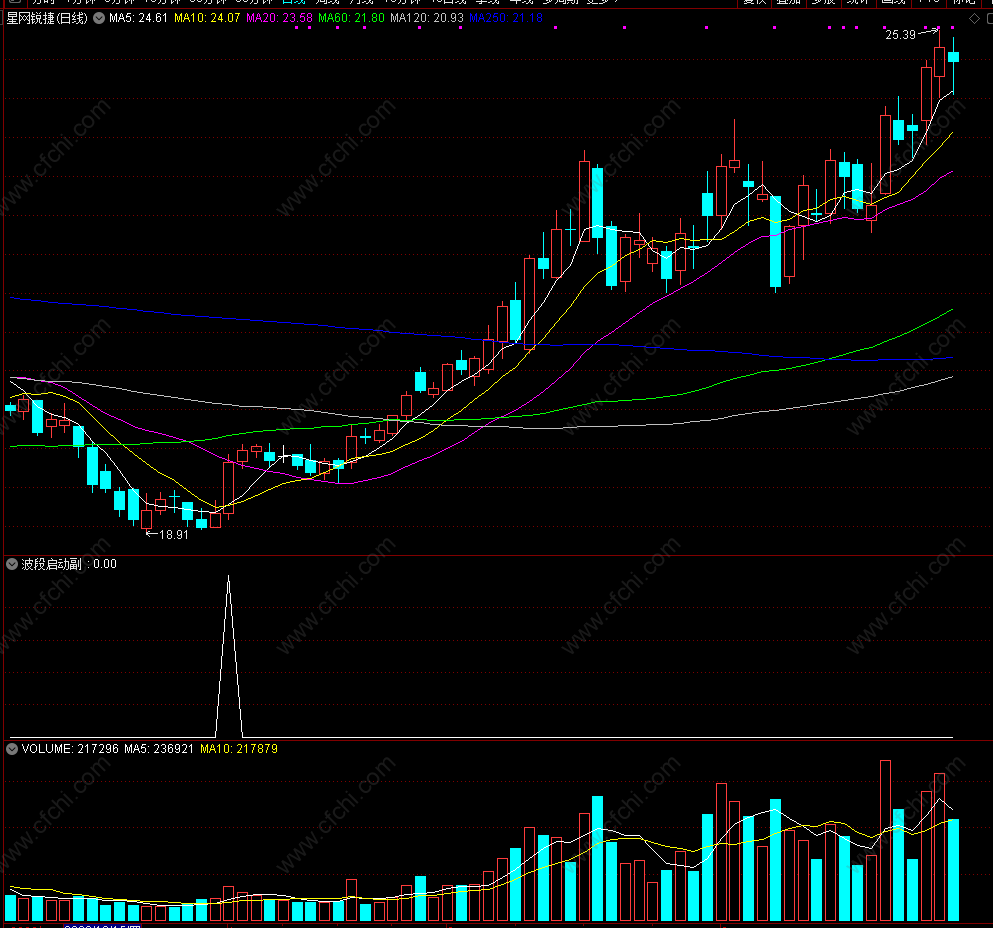Screen dimensions: 993x928
Task: Click the blue MA250: 21.18 label
Action: point(506,18)
